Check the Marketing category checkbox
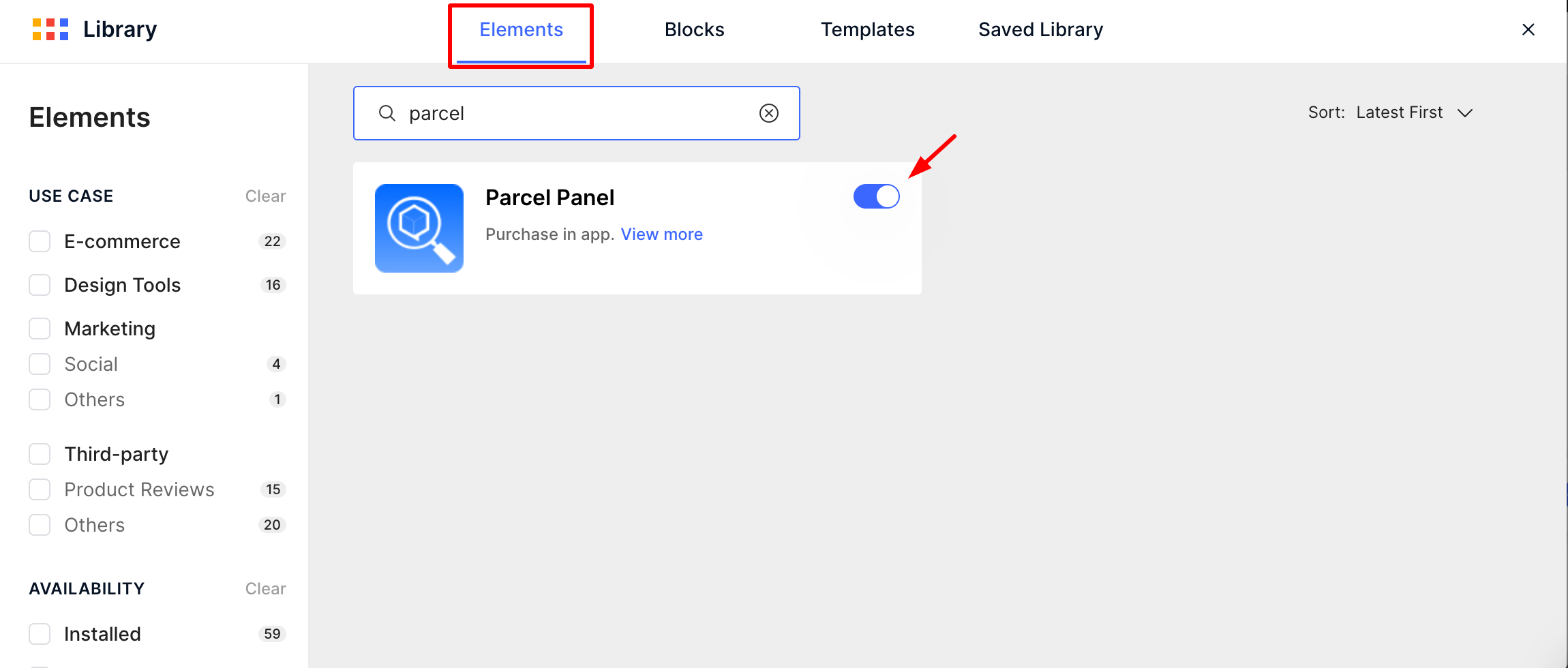1568x668 pixels. 40,329
